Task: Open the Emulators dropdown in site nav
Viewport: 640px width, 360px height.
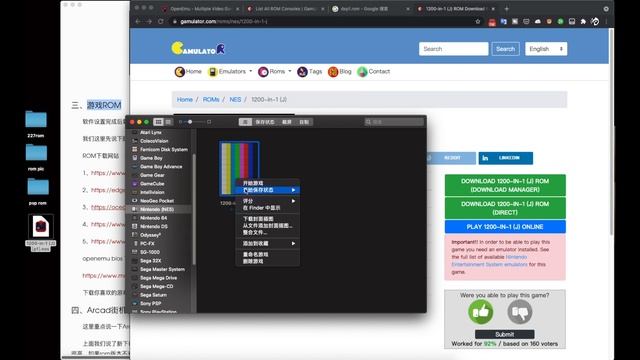Action: click(x=230, y=71)
